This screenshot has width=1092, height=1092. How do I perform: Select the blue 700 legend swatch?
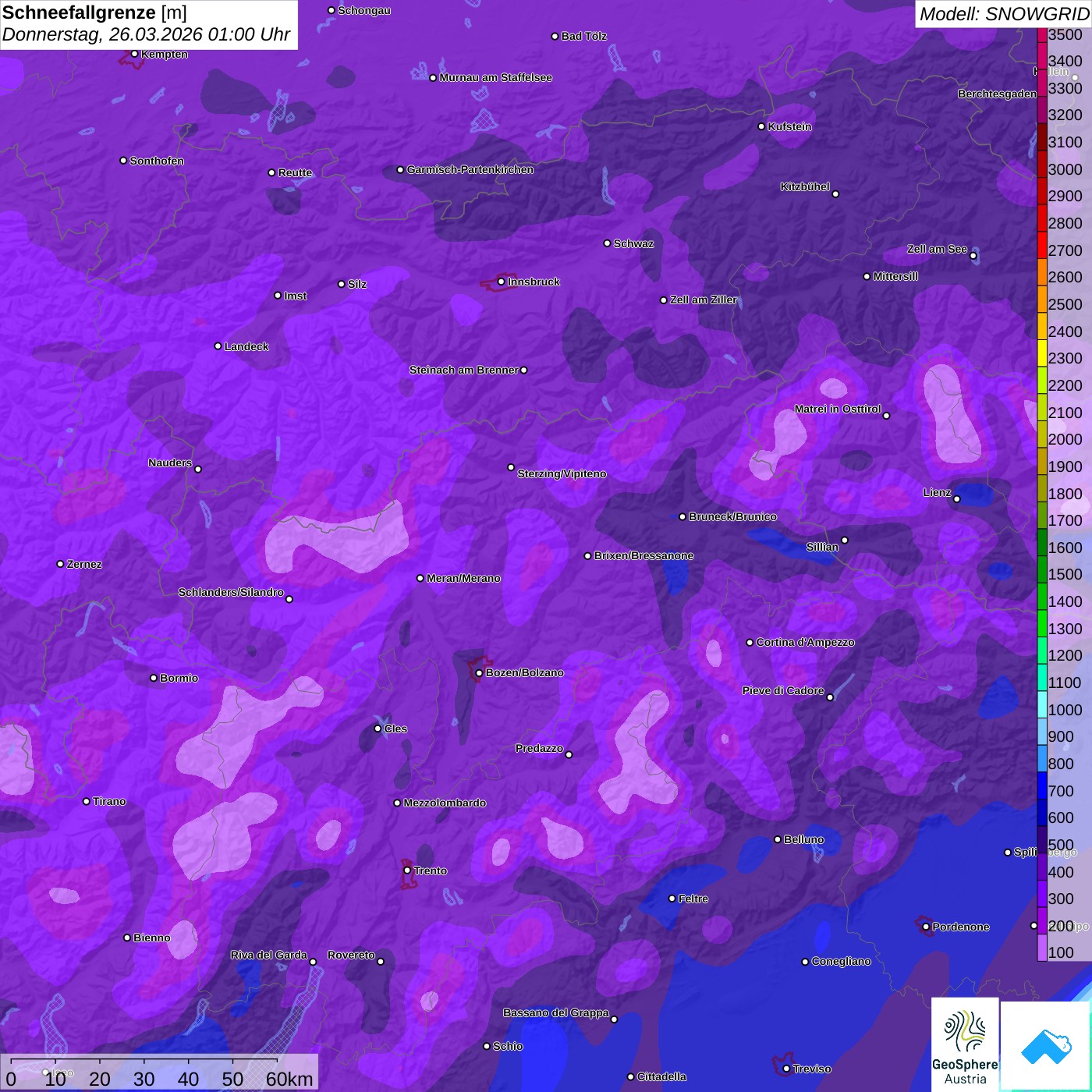[1042, 785]
